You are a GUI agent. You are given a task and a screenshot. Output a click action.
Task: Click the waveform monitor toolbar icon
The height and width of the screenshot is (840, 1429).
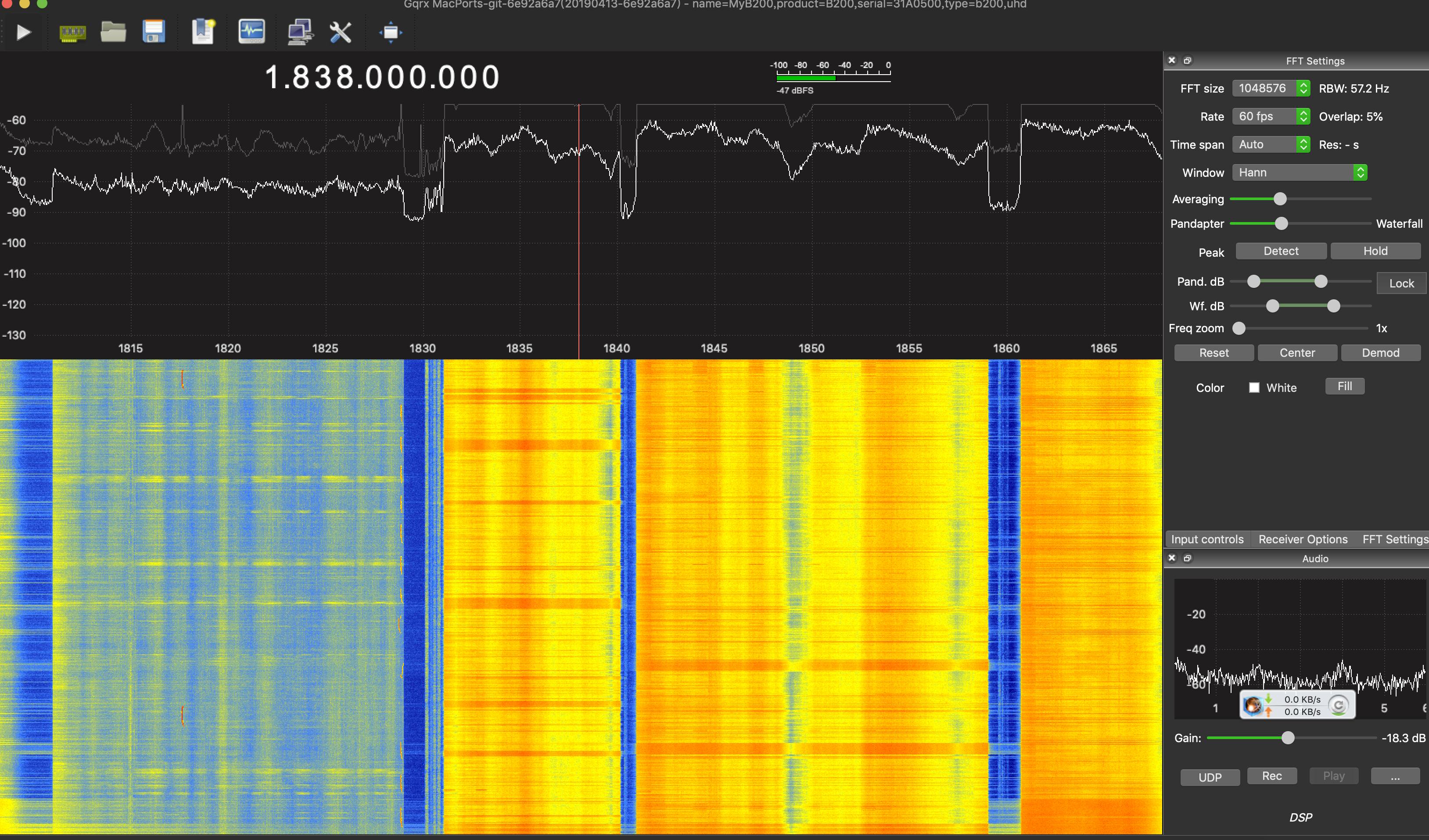tap(251, 32)
